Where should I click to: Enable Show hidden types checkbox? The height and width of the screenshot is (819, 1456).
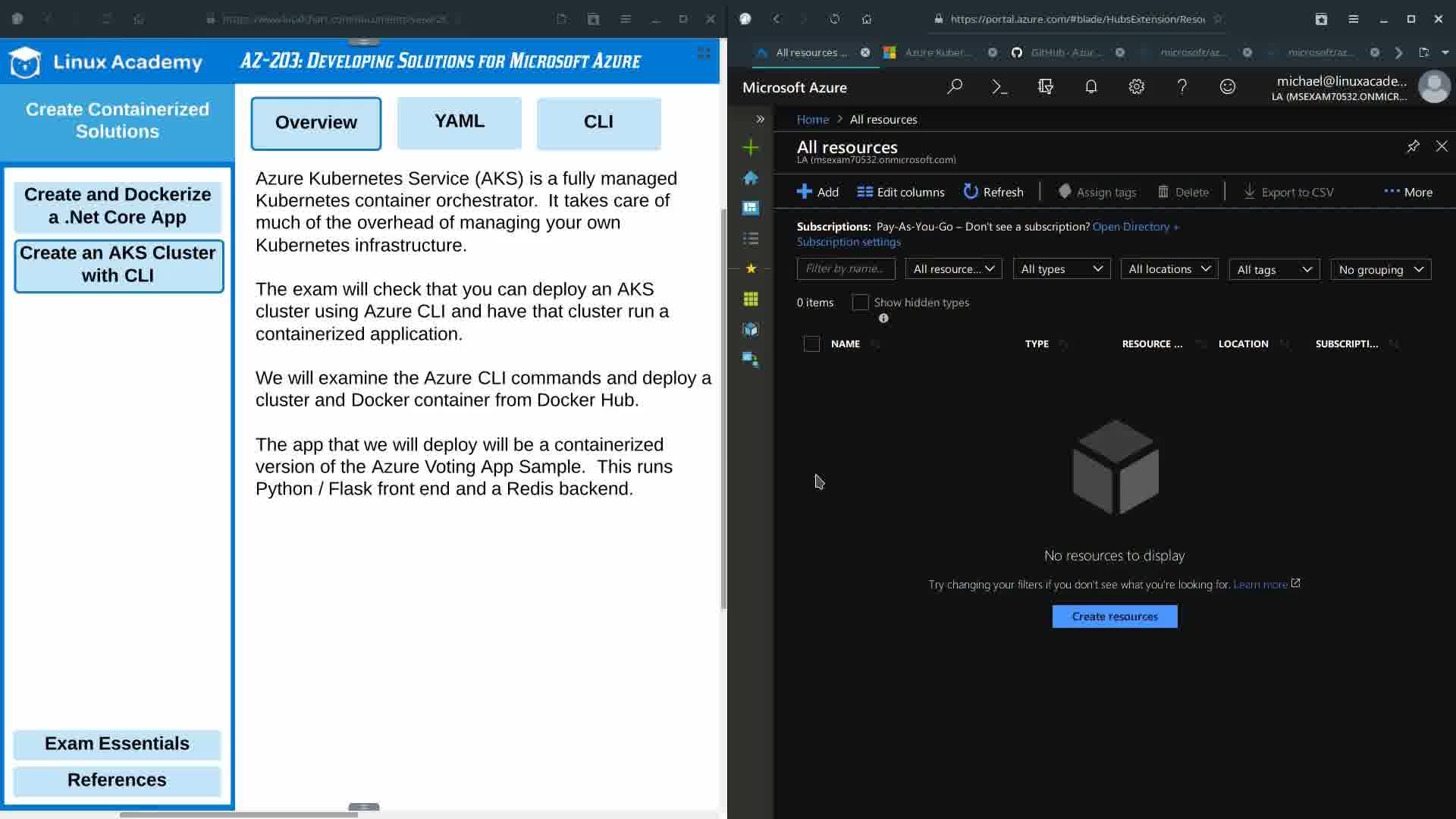[x=860, y=303]
